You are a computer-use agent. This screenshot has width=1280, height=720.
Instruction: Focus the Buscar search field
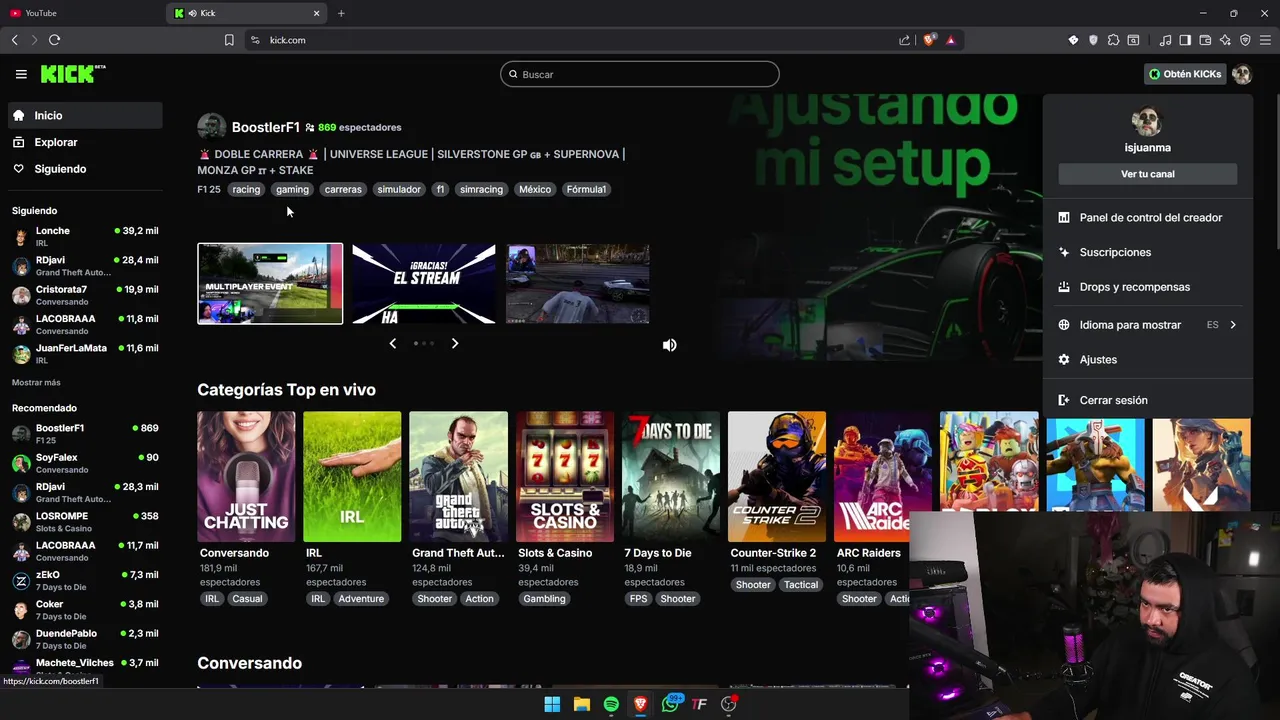click(640, 74)
